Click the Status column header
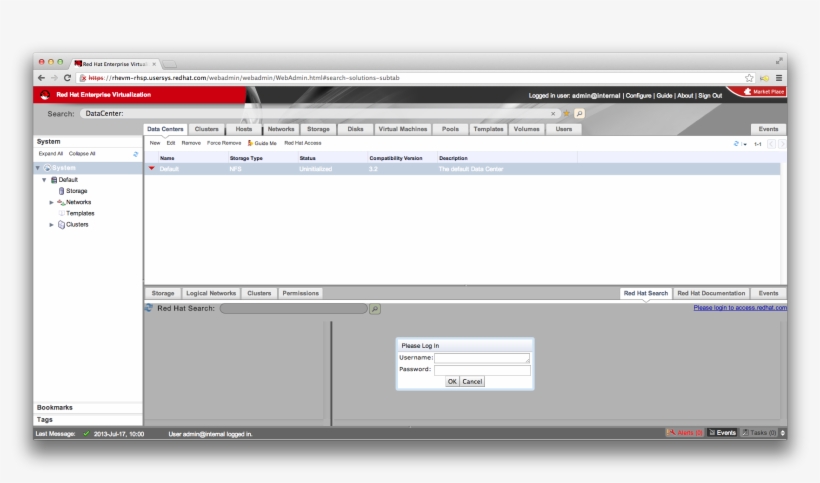 click(x=308, y=158)
